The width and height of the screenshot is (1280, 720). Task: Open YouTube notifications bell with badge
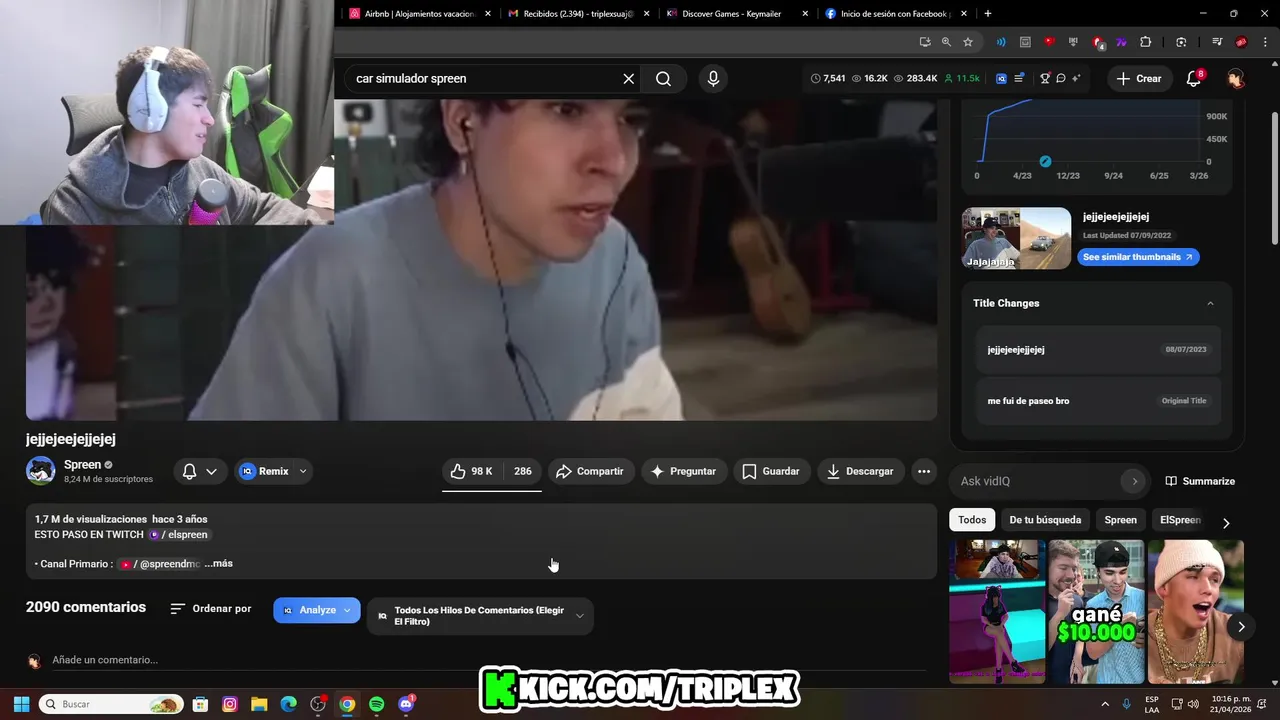point(1194,78)
